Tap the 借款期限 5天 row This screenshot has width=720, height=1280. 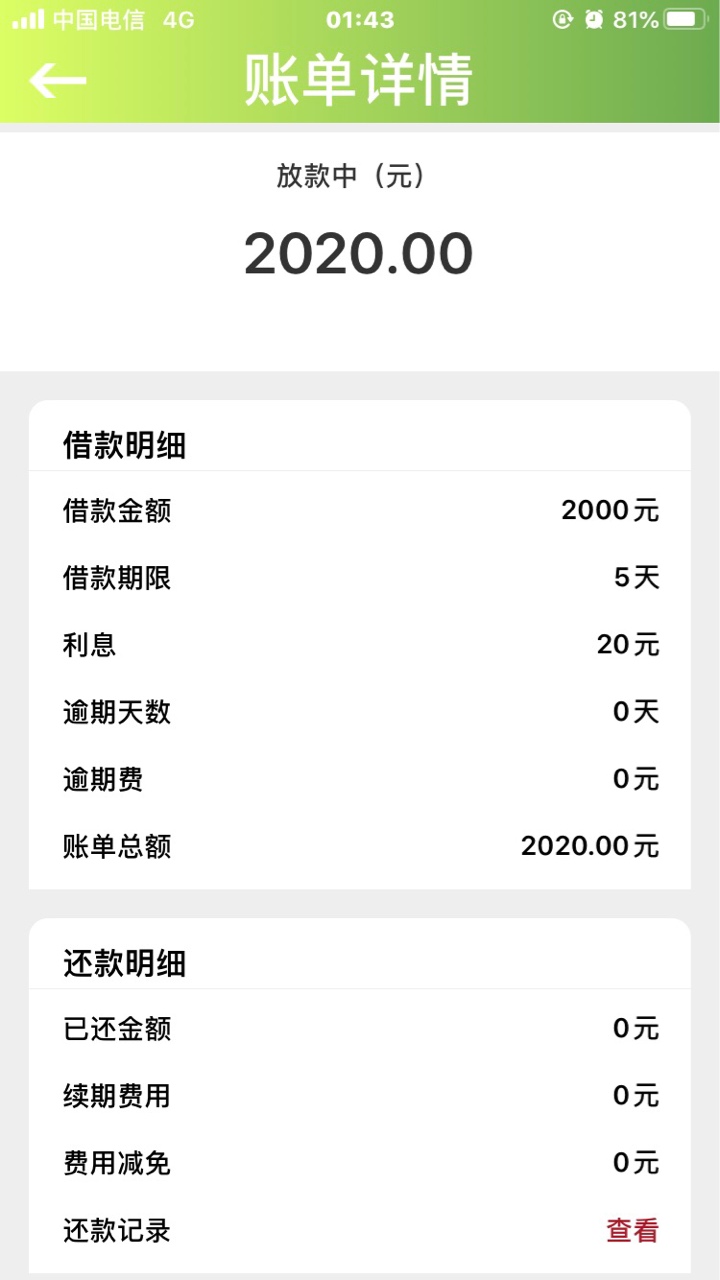point(360,578)
